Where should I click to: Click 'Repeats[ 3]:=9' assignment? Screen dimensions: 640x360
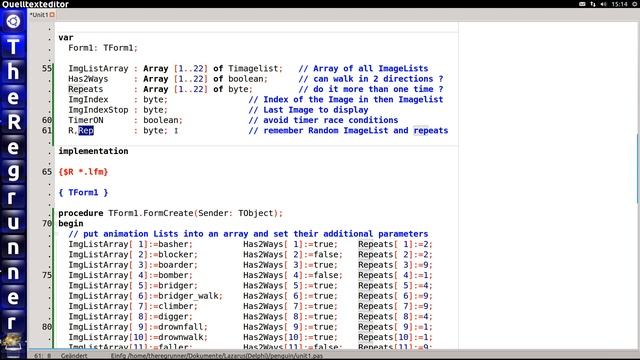click(x=395, y=265)
